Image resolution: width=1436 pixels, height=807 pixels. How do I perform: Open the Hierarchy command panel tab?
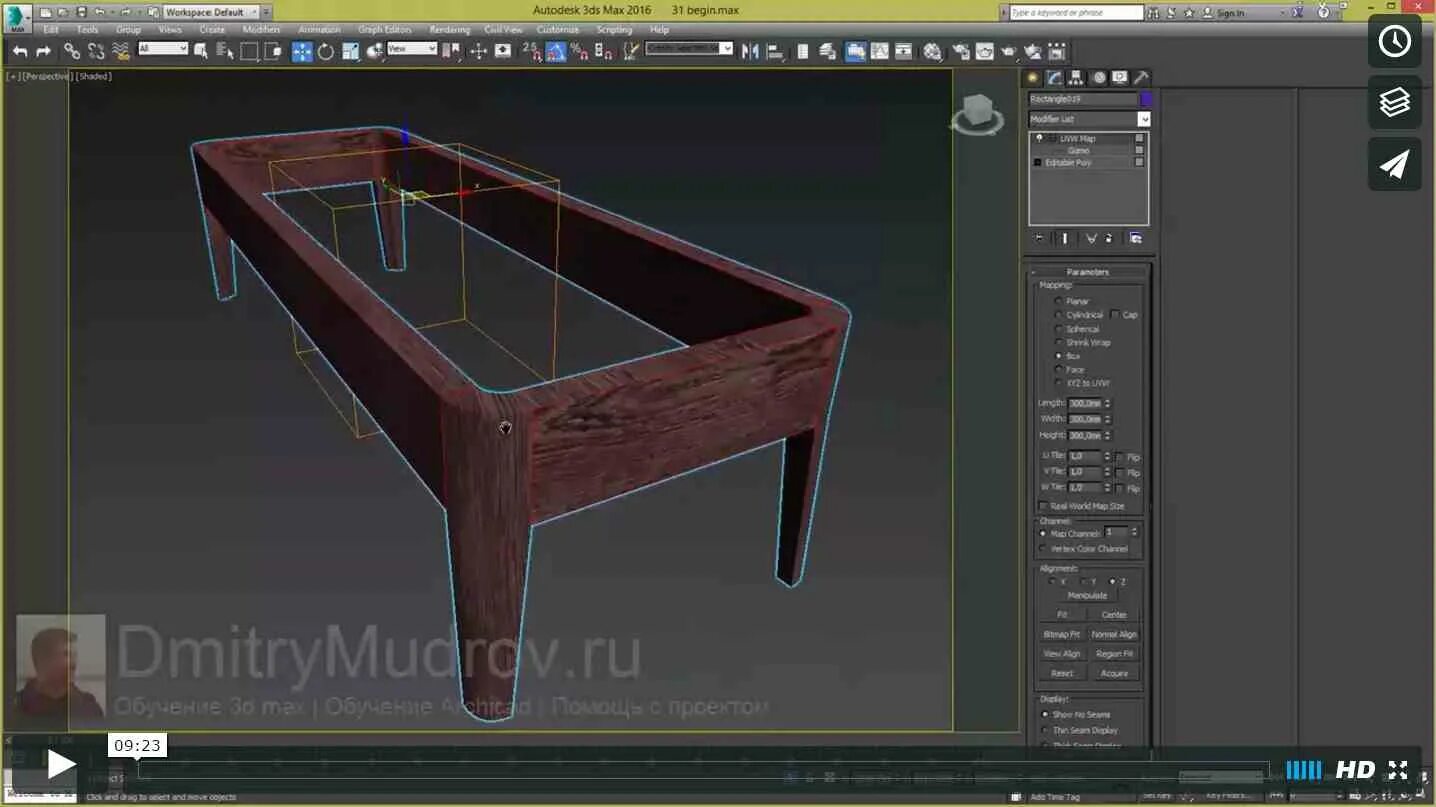1076,77
